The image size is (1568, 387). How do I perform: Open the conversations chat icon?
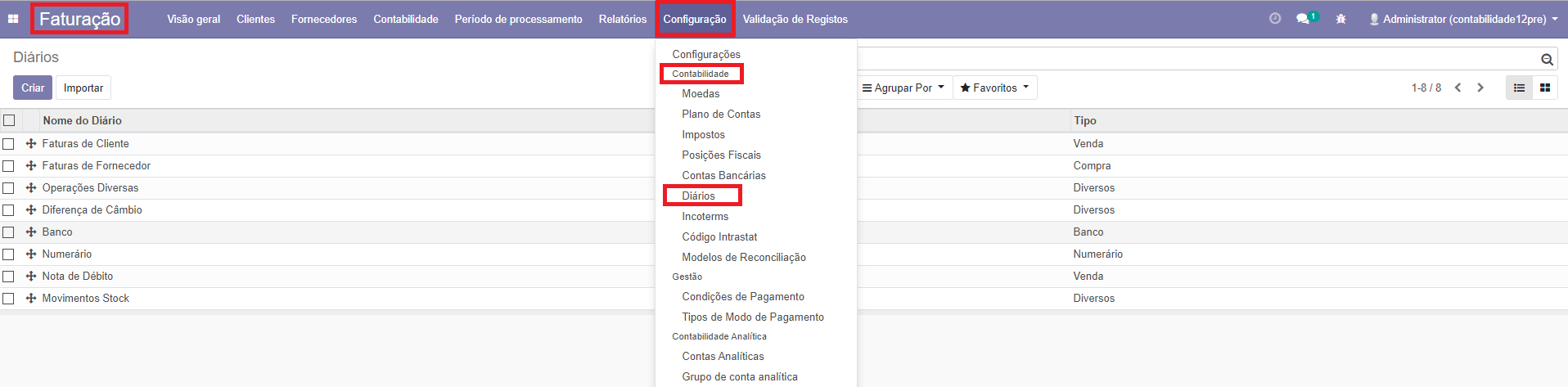tap(1304, 19)
